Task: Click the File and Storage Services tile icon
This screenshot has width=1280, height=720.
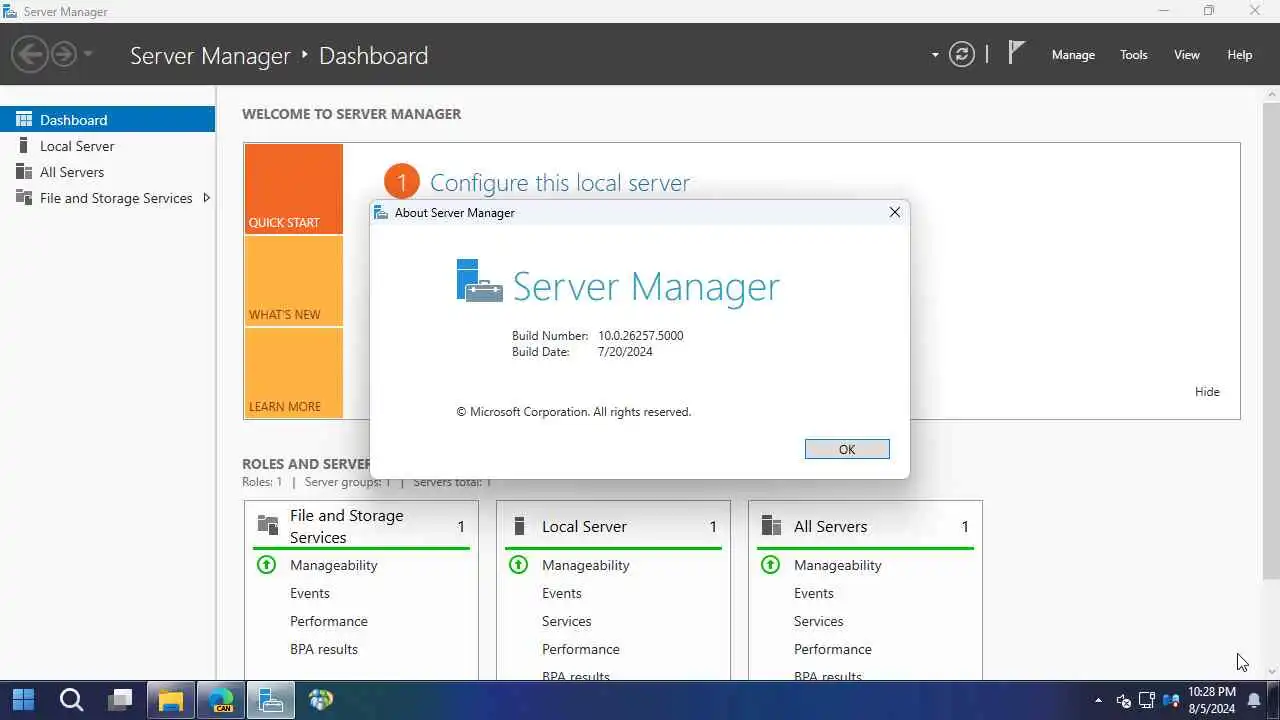Action: pos(268,525)
